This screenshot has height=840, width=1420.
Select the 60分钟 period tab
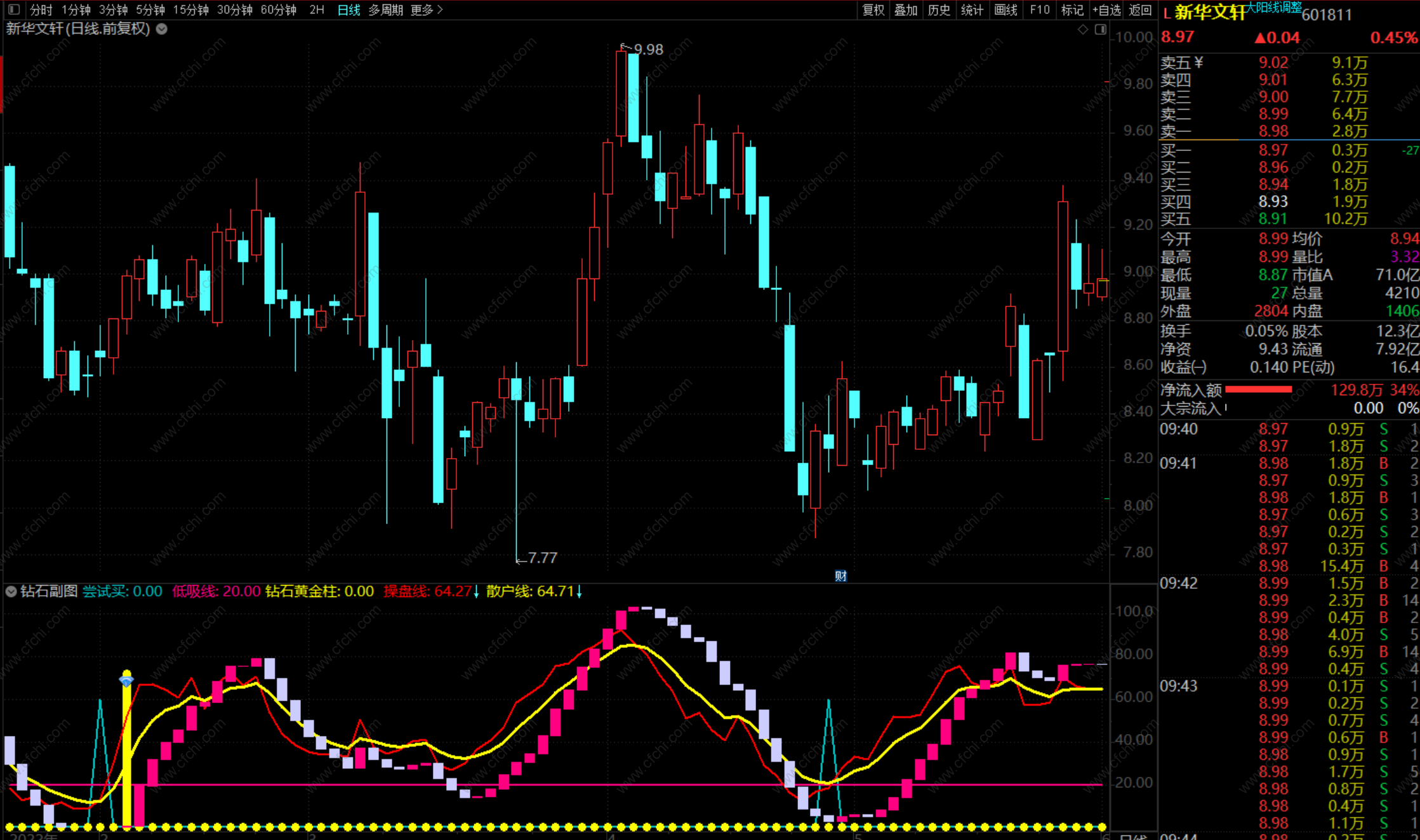click(279, 10)
